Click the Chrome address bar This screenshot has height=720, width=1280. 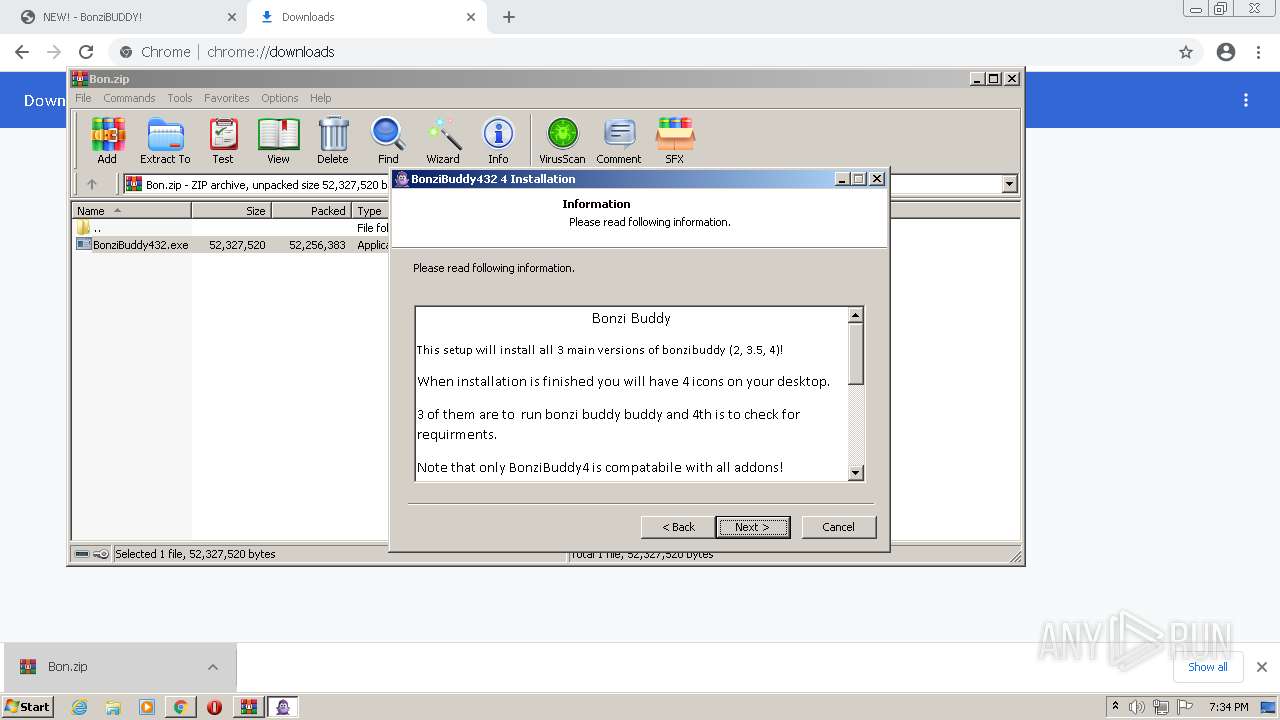pos(640,52)
